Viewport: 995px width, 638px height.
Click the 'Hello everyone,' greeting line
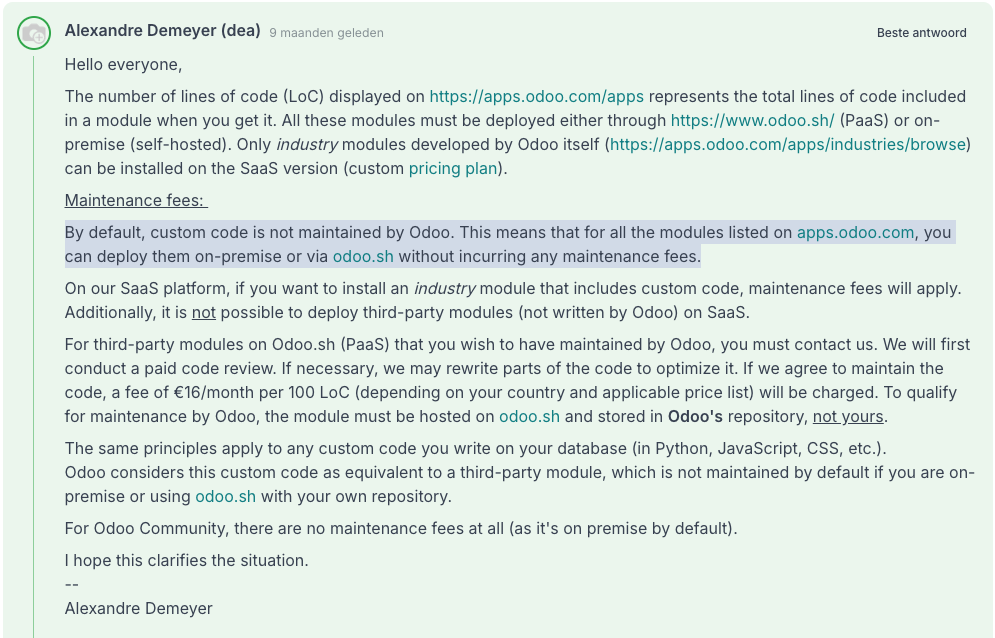click(123, 65)
